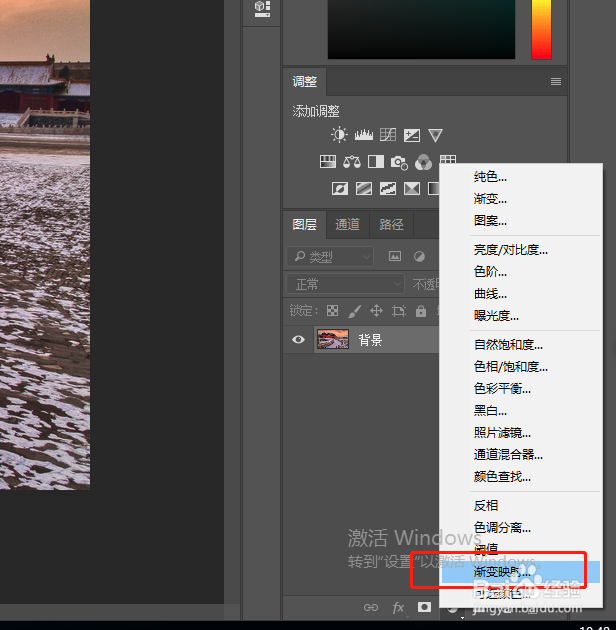Choose 色相/饱和度... menu entry
Viewport: 616px width, 630px height.
tap(521, 367)
